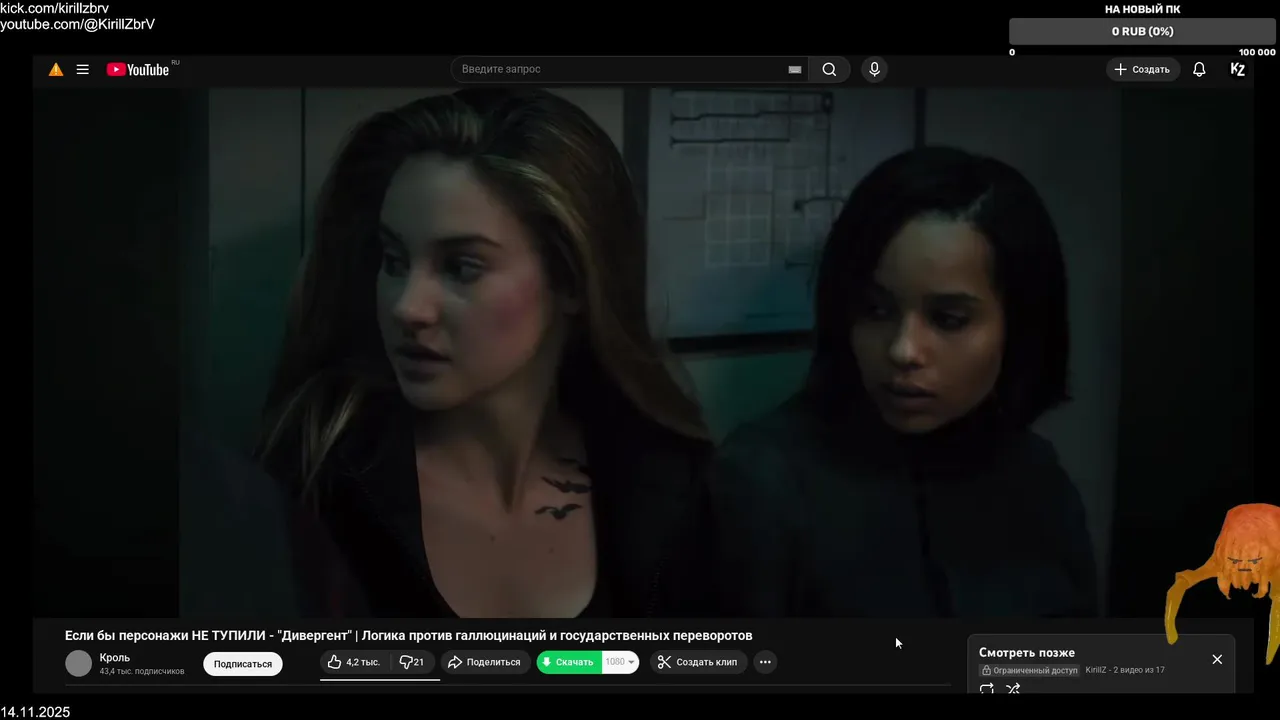Open the on-screen keyboard icon in search
Image resolution: width=1280 pixels, height=720 pixels.
[x=795, y=69]
